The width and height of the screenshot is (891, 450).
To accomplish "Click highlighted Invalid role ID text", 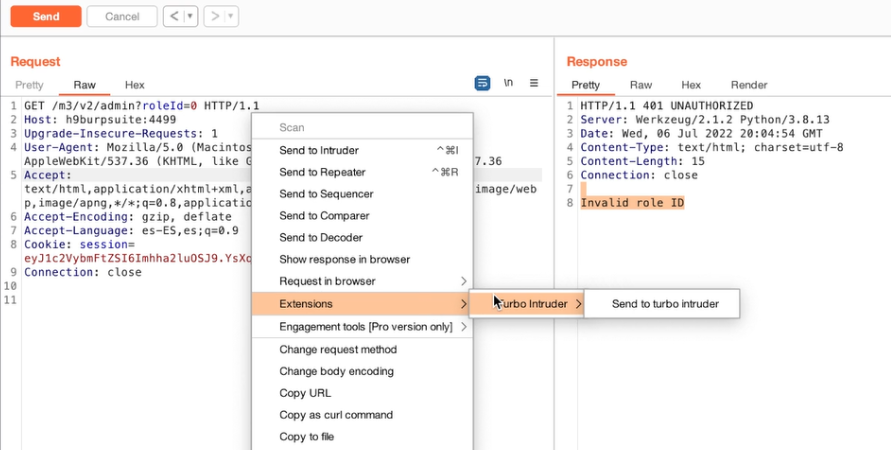I will (632, 203).
